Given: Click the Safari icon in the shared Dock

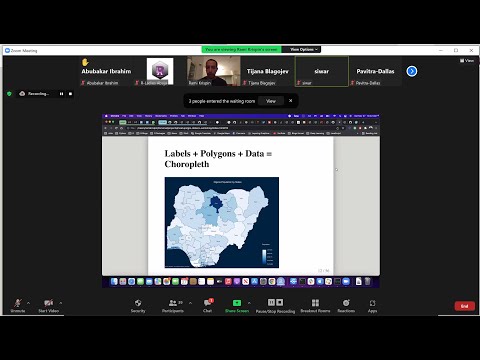Looking at the screenshot, I should tap(131, 281).
